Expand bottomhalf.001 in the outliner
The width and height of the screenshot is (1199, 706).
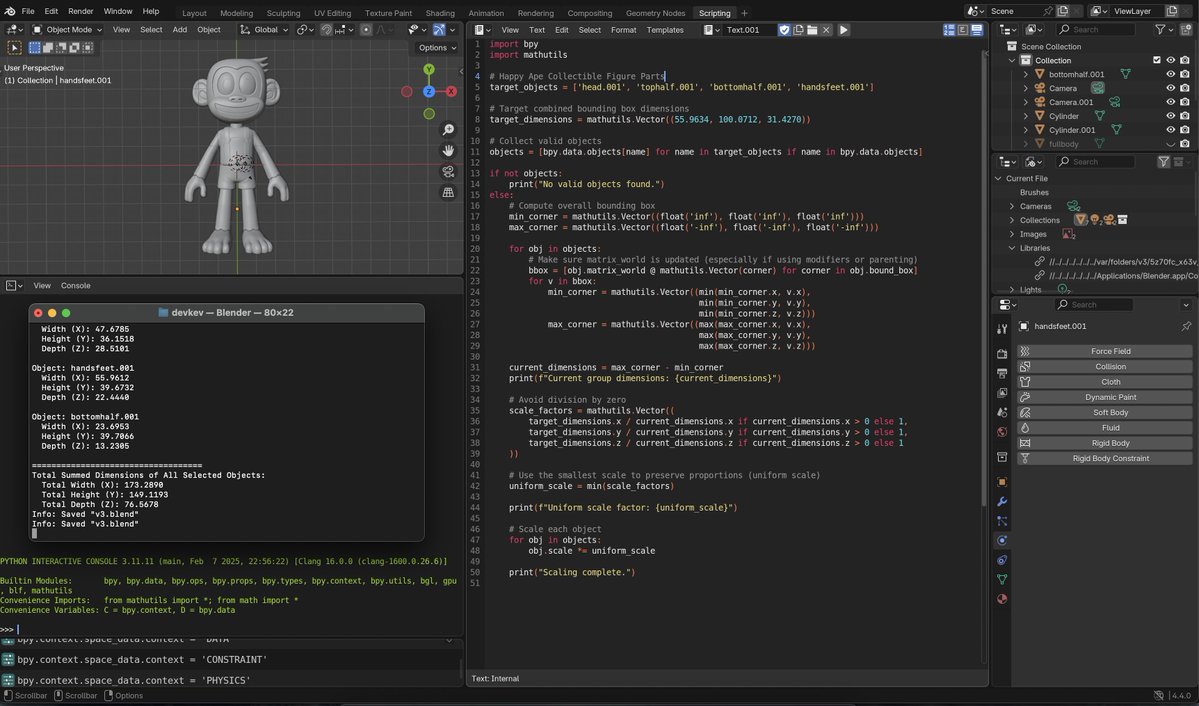1025,74
